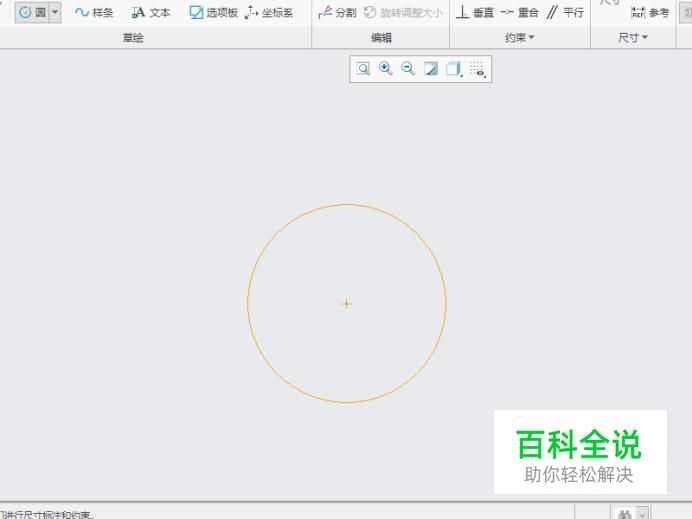Select the orange circle outline in the canvas
This screenshot has height=519, width=692.
pos(347,204)
